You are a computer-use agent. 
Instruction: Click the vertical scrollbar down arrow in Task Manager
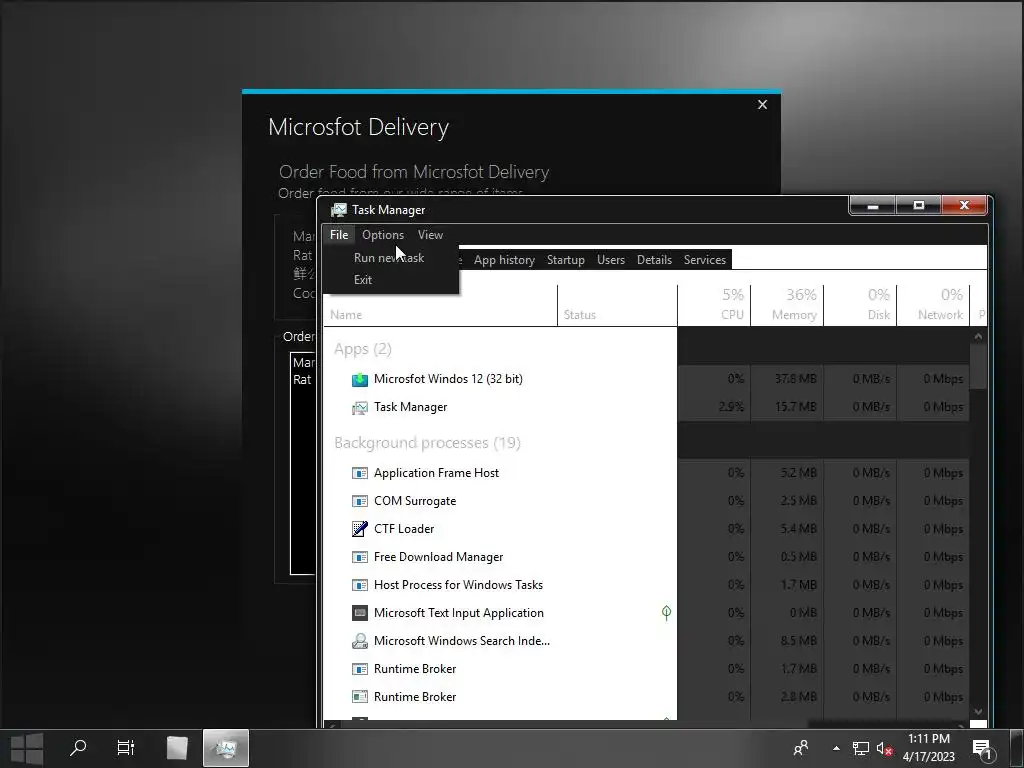(978, 711)
